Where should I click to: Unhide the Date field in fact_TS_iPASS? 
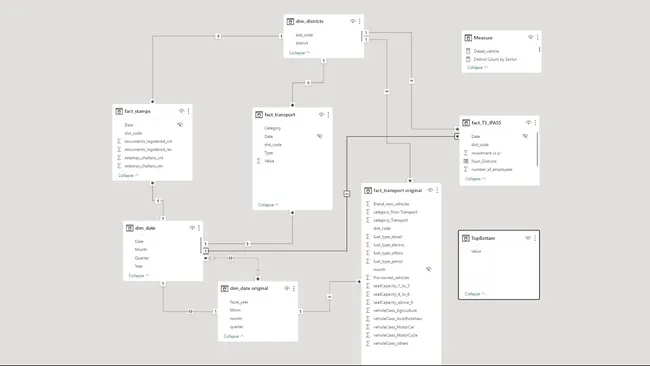(x=525, y=136)
